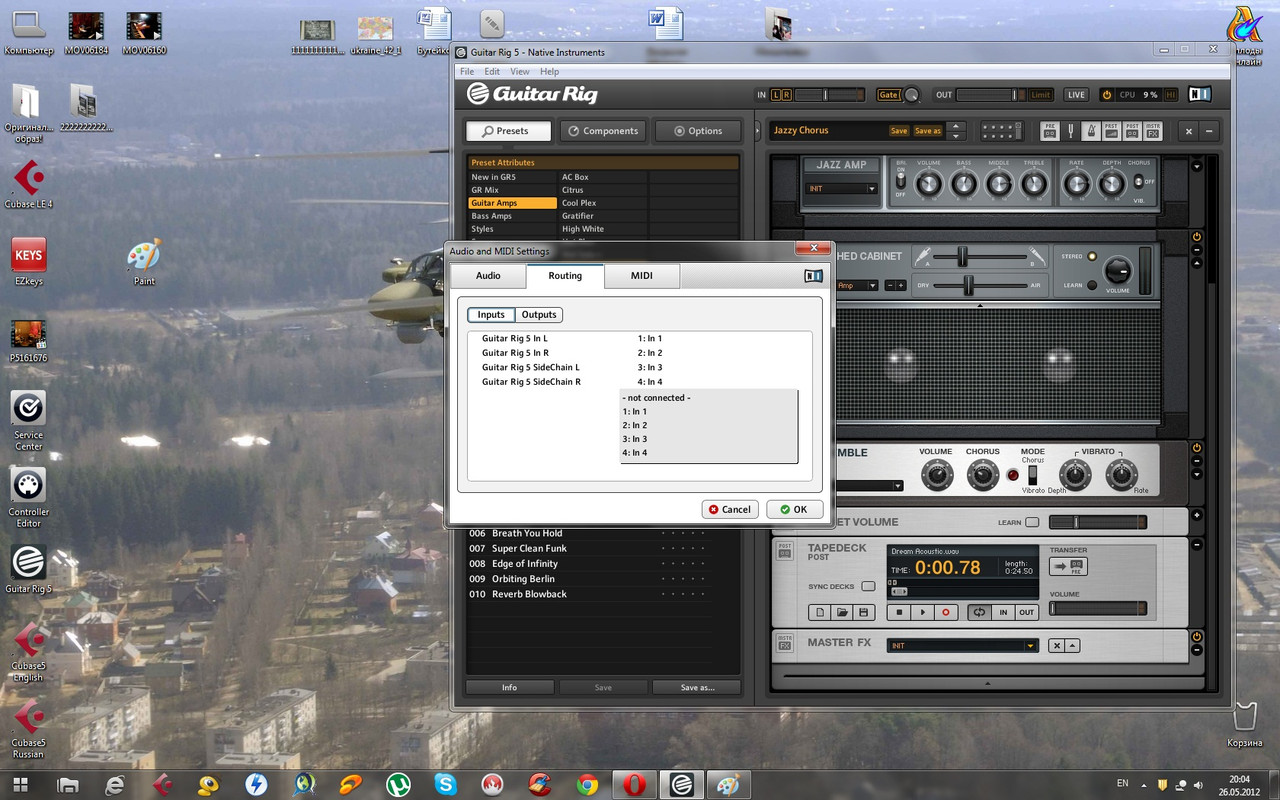Select the Outputs routing tab

(539, 315)
